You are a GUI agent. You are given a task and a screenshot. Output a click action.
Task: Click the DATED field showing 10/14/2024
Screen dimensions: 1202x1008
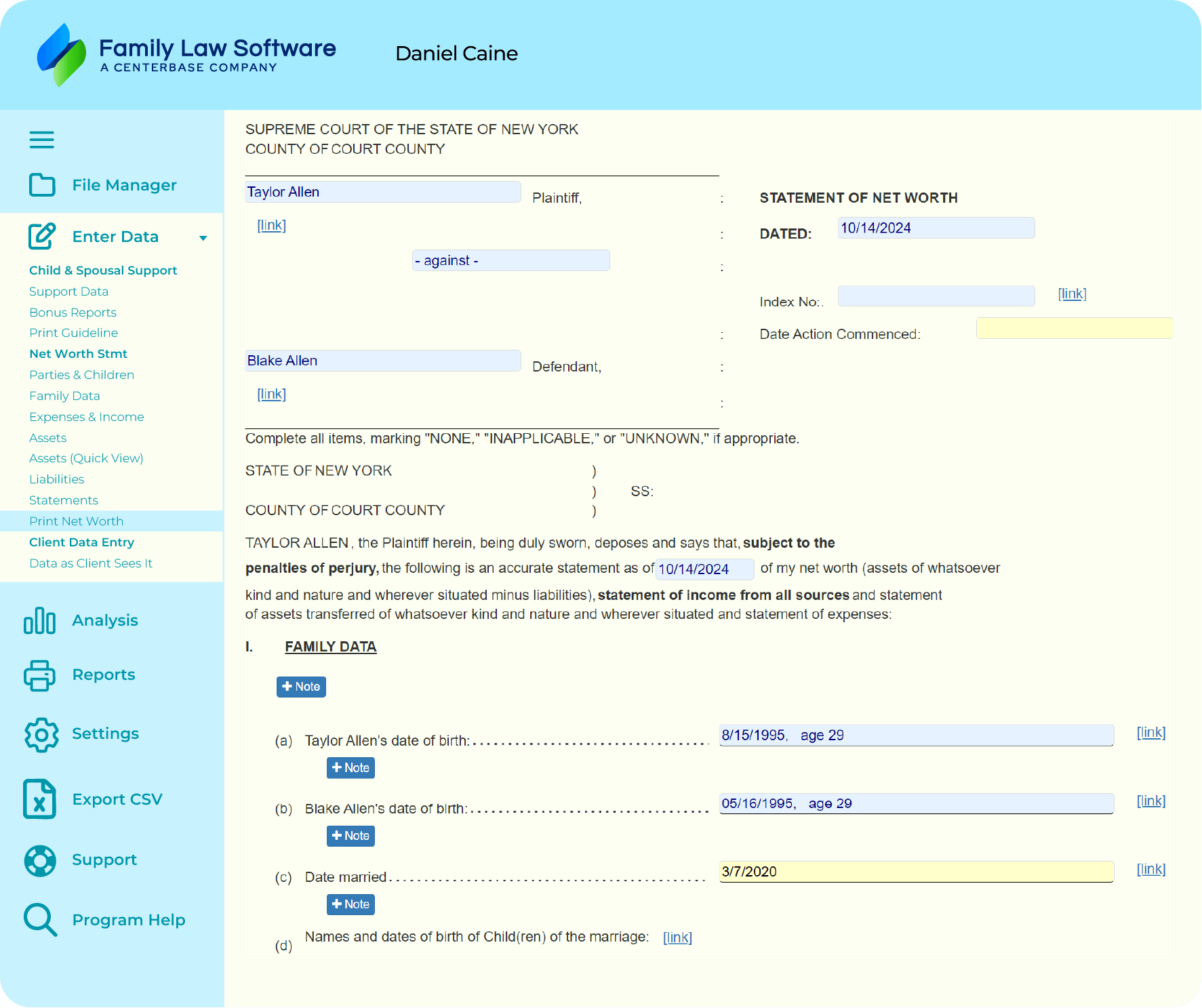pos(936,228)
